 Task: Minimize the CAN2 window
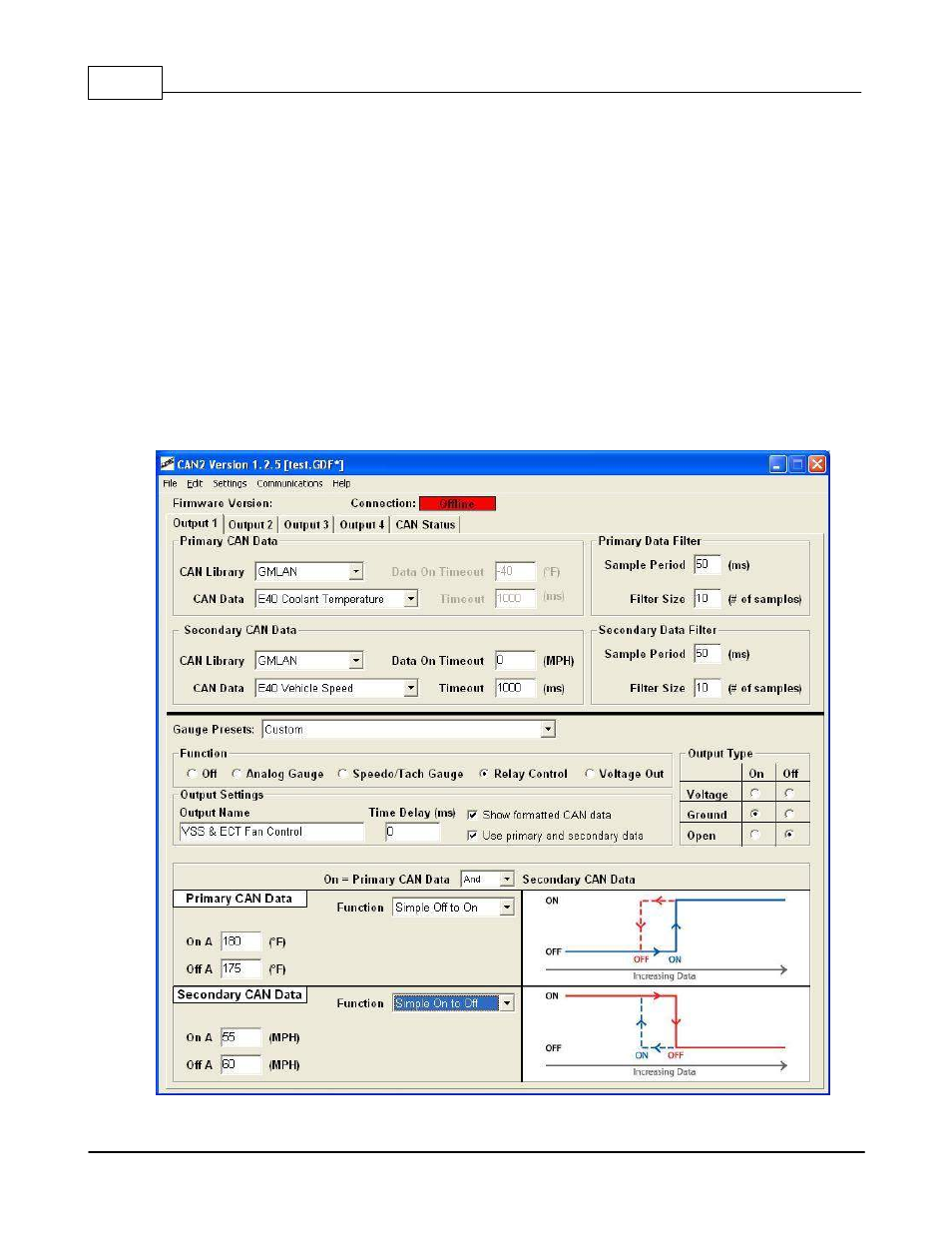(778, 464)
